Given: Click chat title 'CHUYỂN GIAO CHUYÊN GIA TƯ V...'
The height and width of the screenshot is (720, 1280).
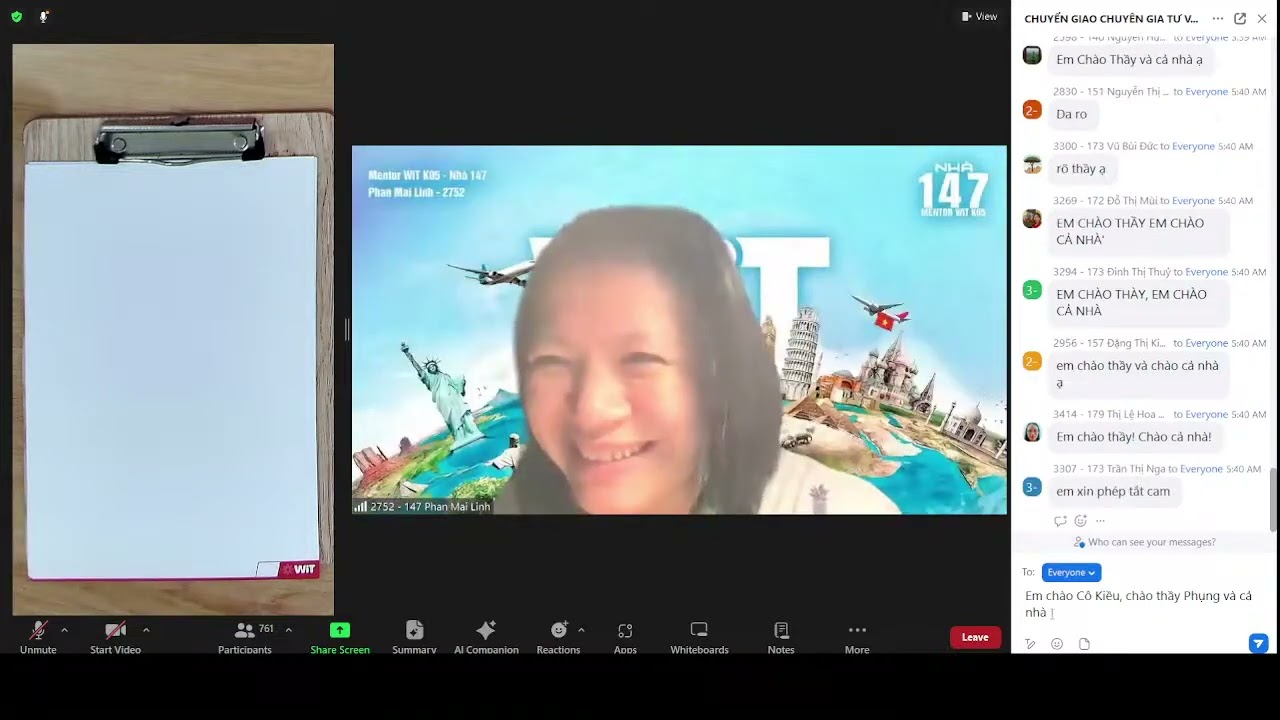Looking at the screenshot, I should 1111,19.
